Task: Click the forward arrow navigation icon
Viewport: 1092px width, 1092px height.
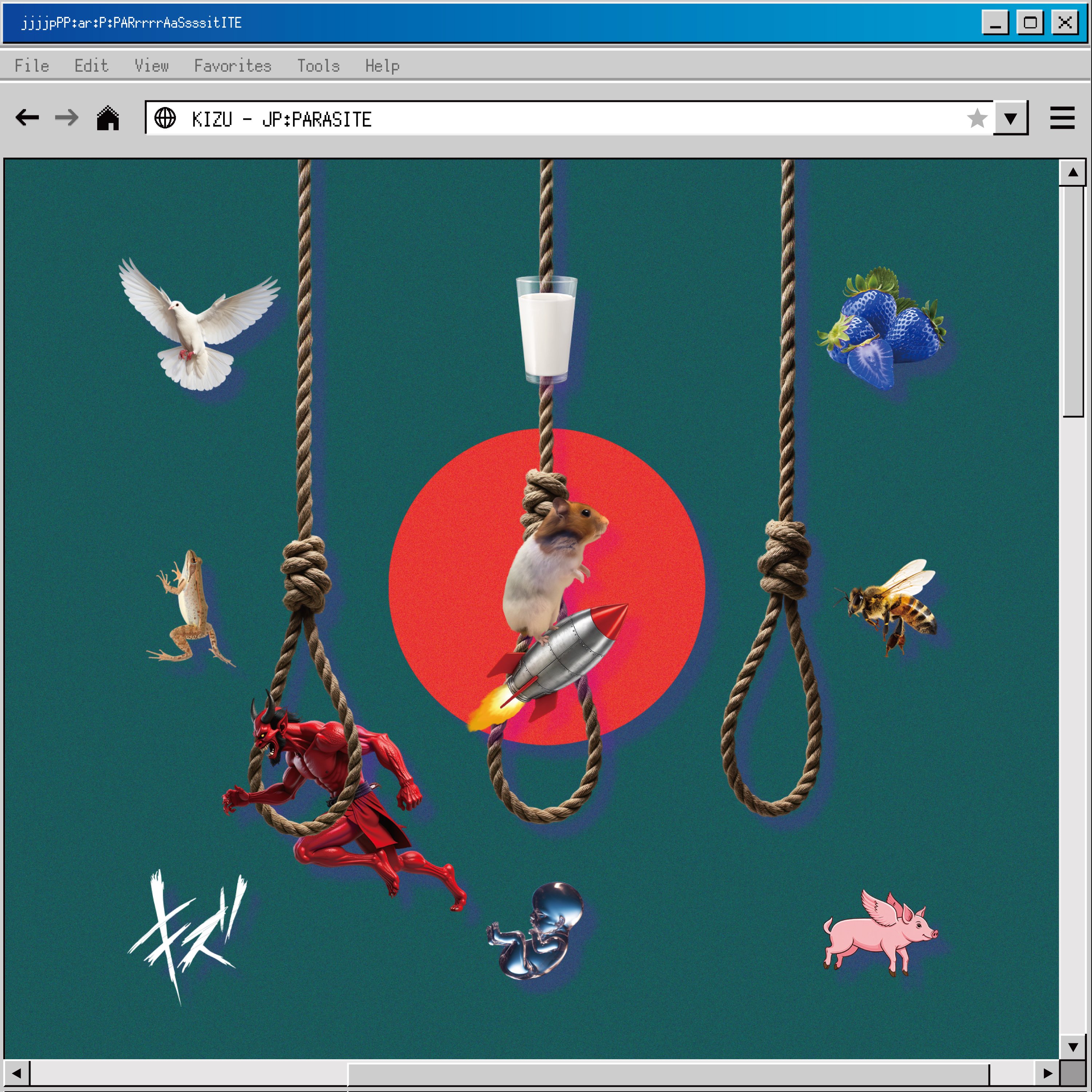Action: [67, 118]
